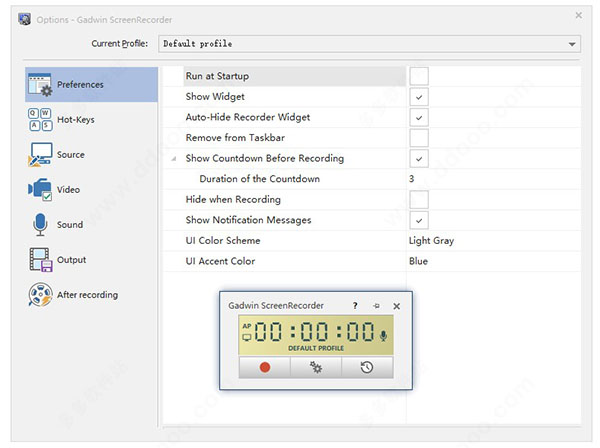
Task: Select the Sound settings section
Action: [91, 225]
